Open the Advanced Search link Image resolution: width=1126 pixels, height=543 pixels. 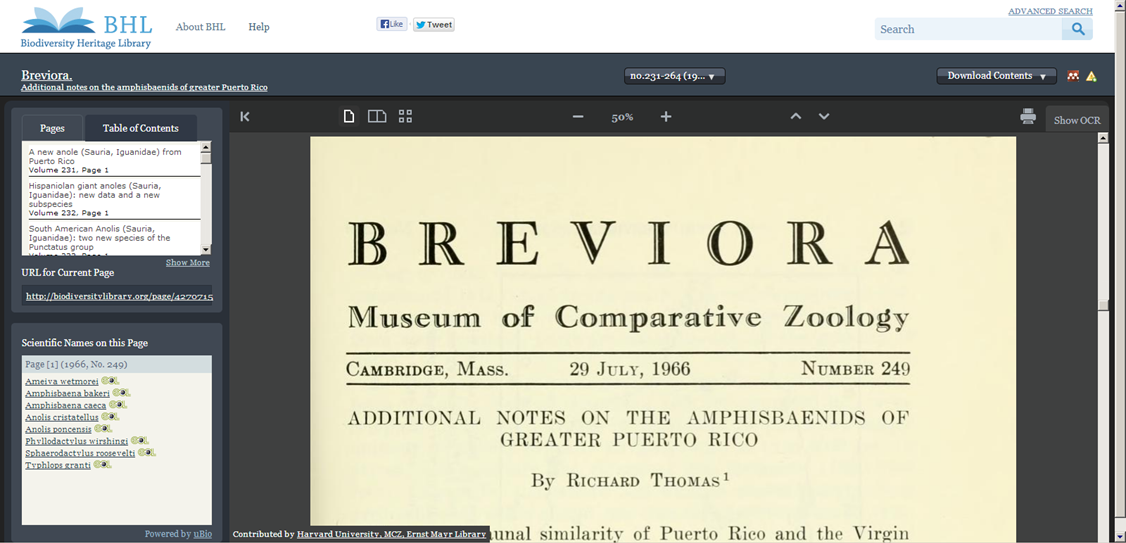click(1050, 11)
